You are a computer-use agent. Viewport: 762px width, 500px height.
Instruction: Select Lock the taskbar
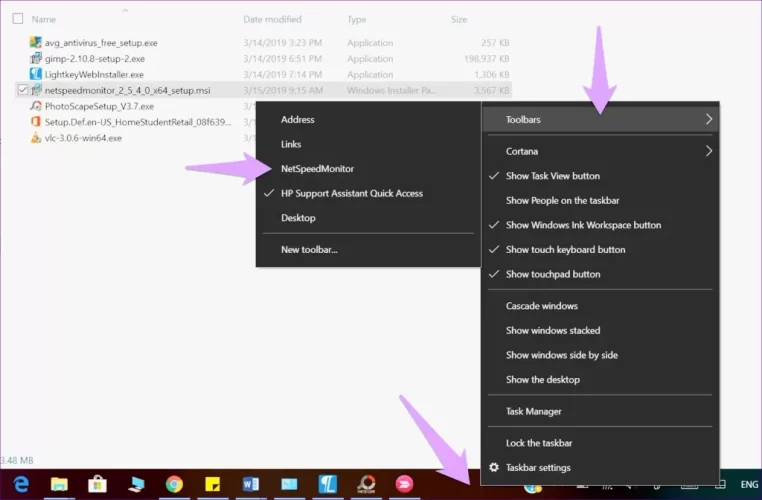[538, 443]
